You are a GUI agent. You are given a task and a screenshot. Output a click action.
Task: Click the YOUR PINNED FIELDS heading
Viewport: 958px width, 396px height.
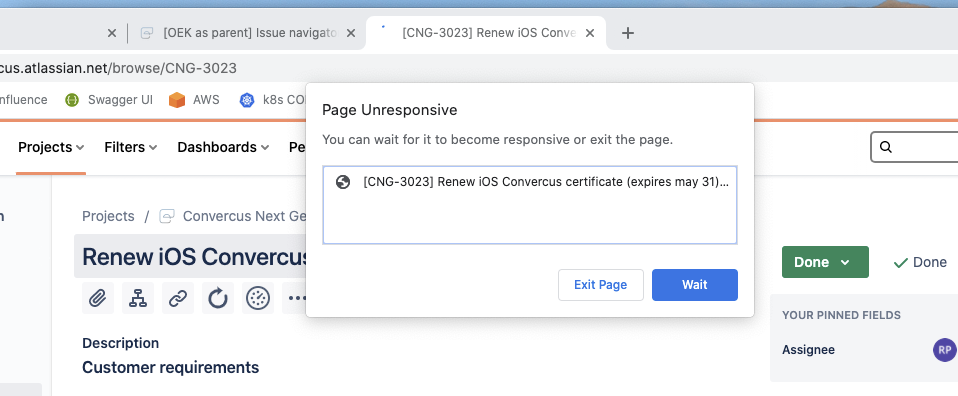[x=841, y=315]
